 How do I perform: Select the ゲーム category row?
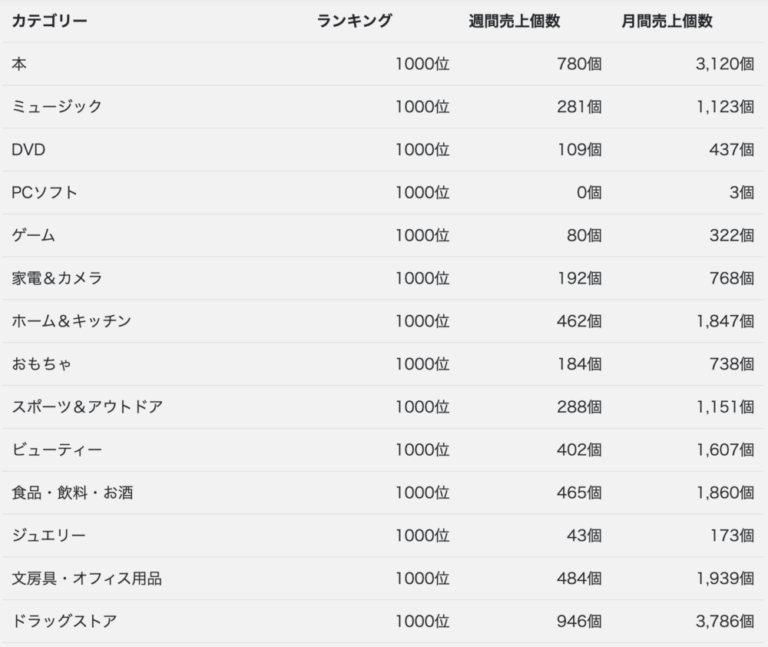pyautogui.click(x=383, y=235)
